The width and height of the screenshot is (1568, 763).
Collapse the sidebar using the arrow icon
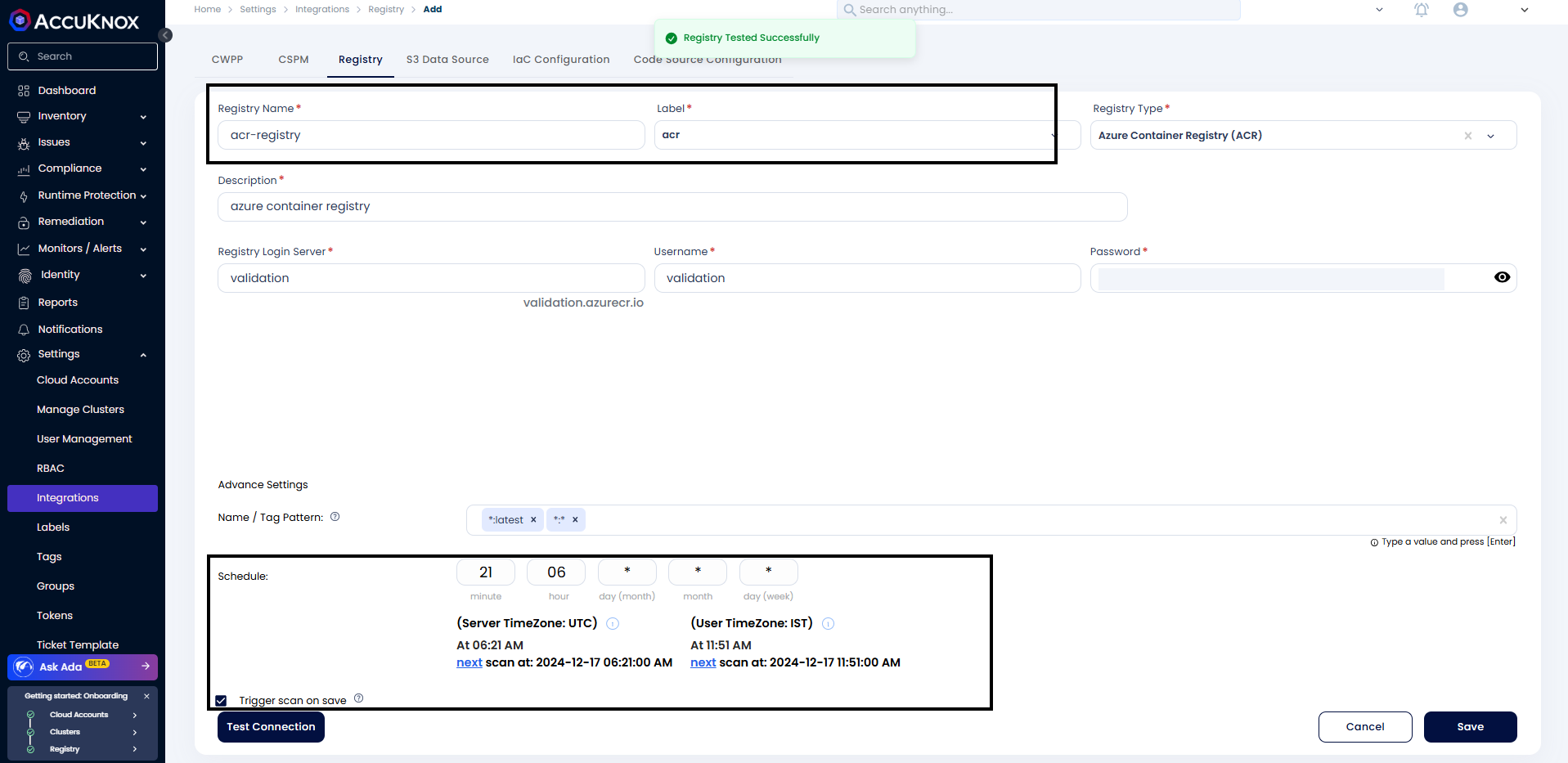(165, 35)
